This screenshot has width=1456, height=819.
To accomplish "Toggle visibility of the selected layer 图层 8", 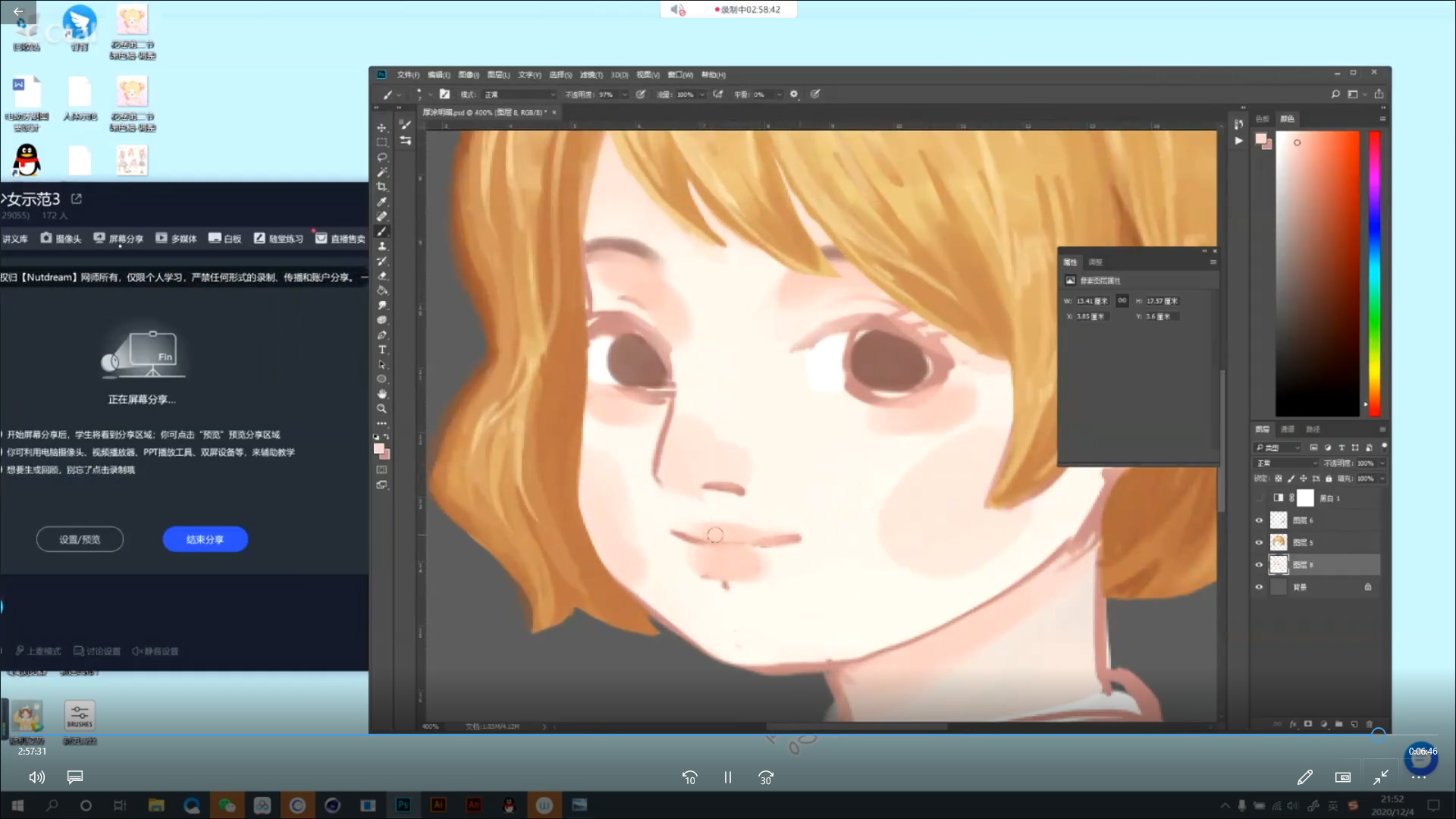I will 1259,564.
